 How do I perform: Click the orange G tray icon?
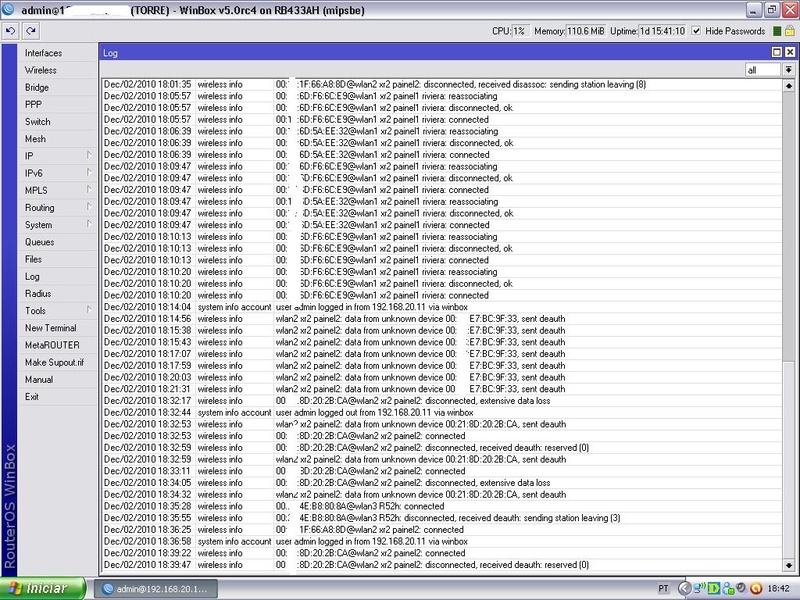pyautogui.click(x=756, y=589)
